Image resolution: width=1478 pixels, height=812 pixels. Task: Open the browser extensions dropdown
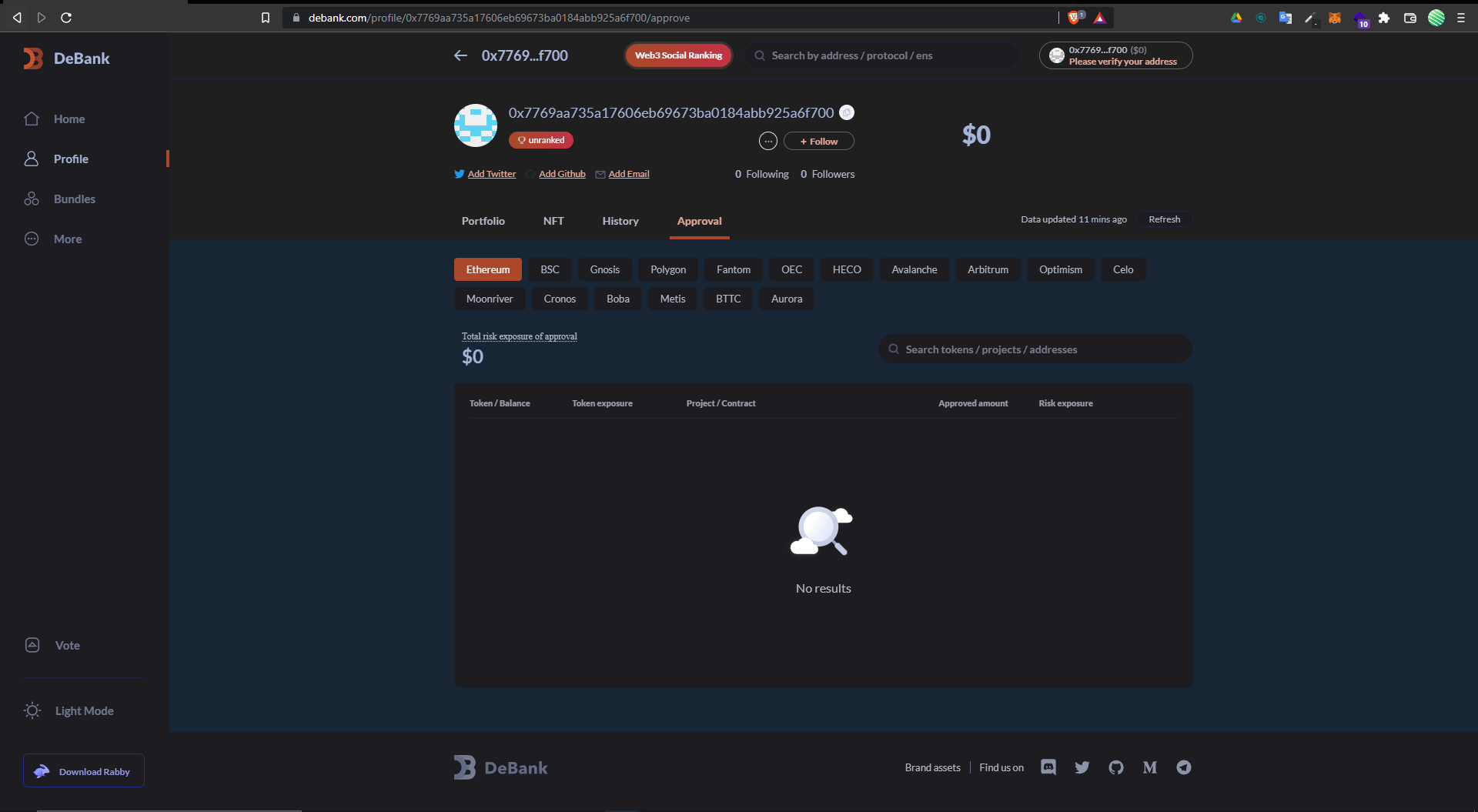pos(1385,17)
